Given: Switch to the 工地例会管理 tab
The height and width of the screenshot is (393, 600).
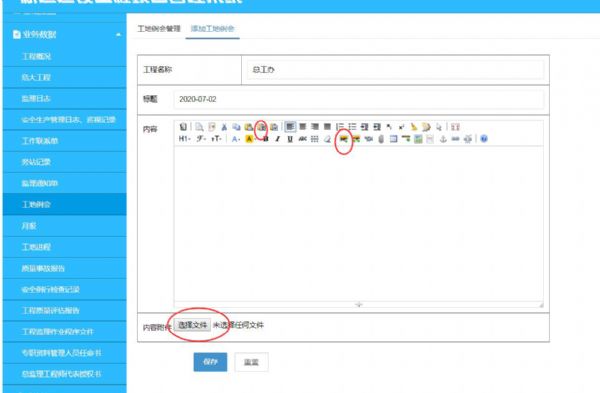Looking at the screenshot, I should (x=159, y=29).
